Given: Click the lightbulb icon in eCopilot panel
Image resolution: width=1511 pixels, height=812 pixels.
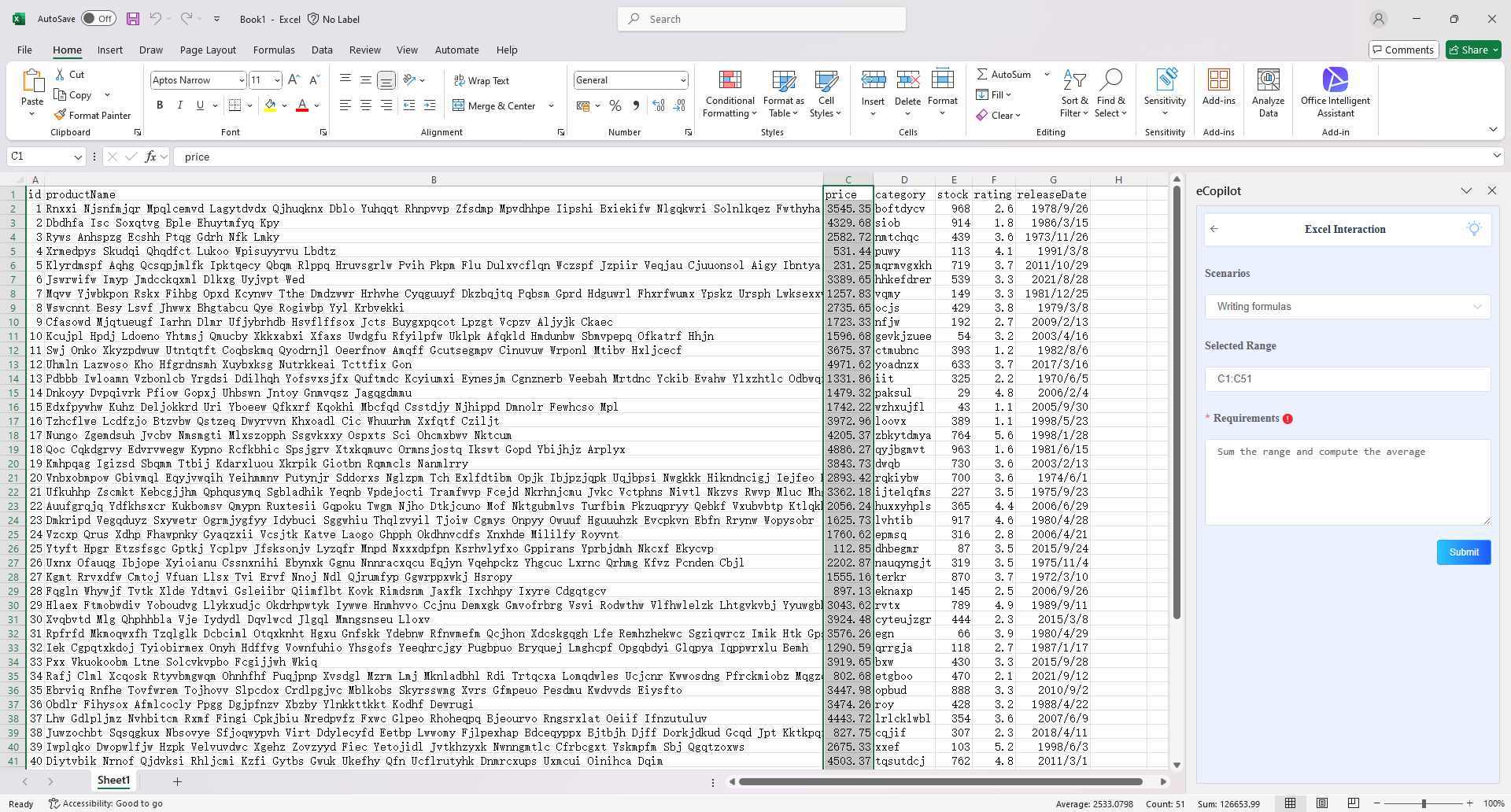Looking at the screenshot, I should tap(1473, 229).
